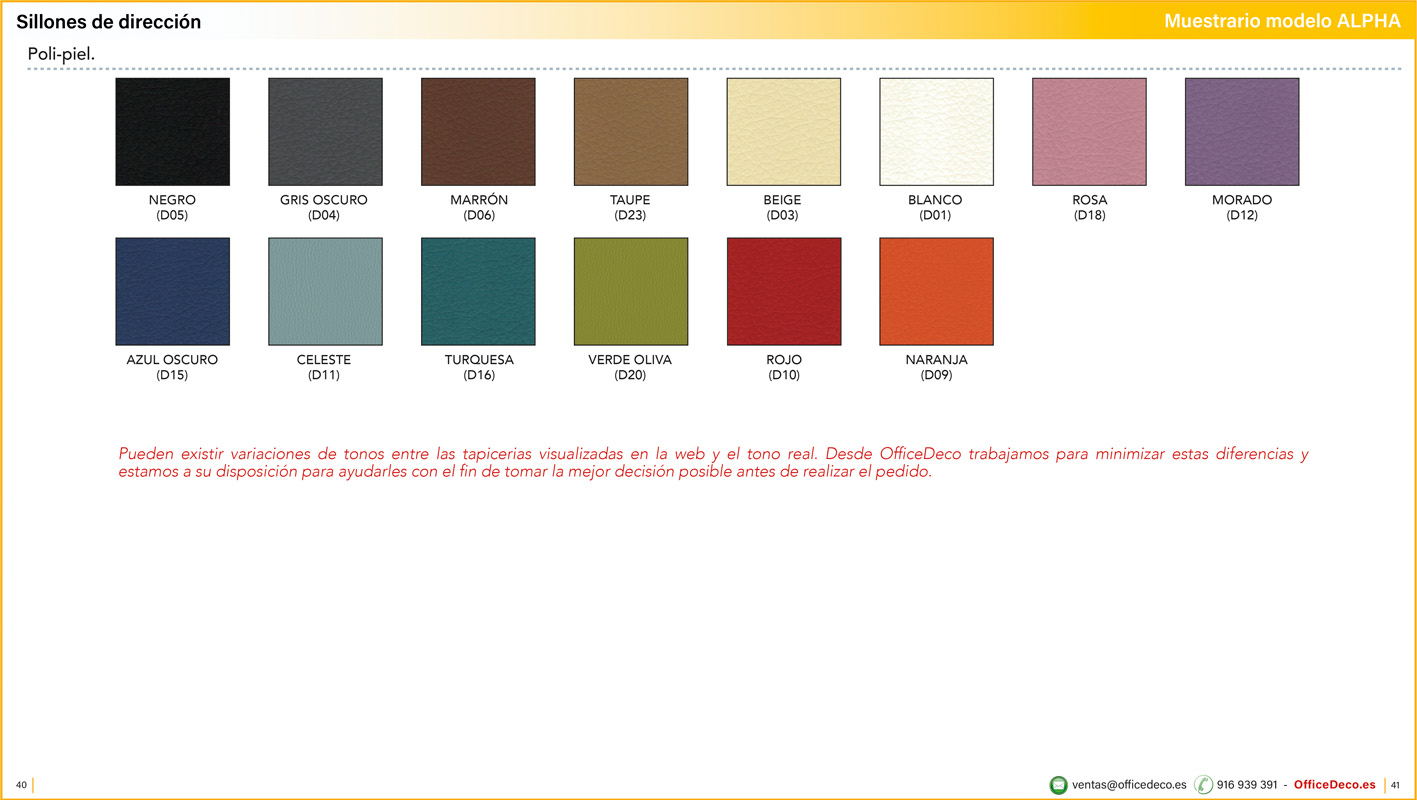Click the '(D23)' code under TAUPE
1417x800 pixels.
630,215
